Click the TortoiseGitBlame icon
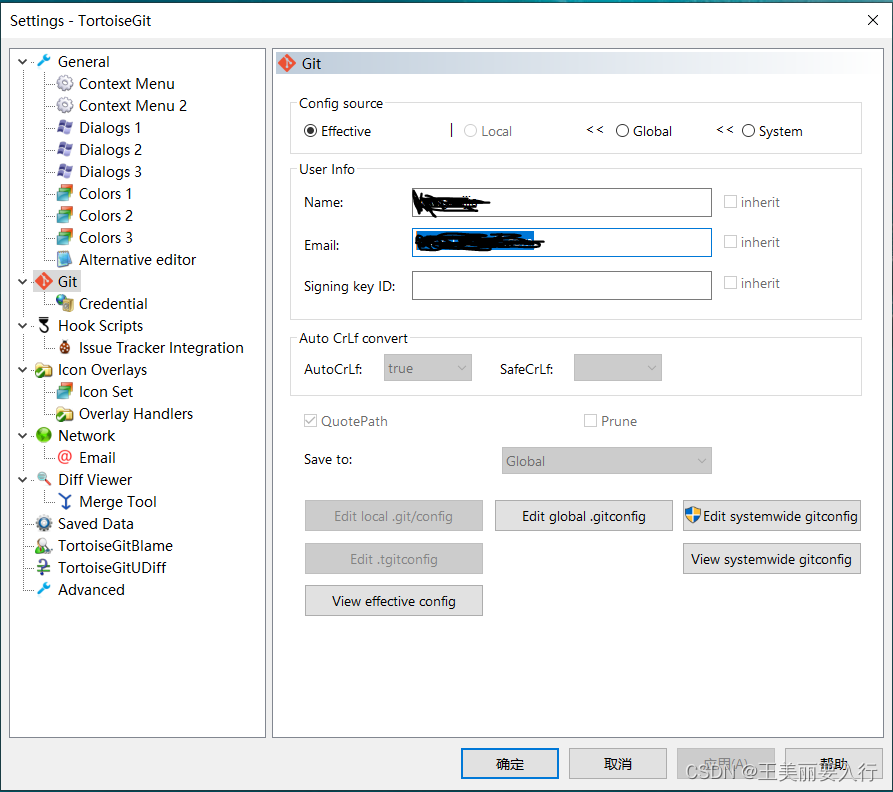The width and height of the screenshot is (893, 792). pos(44,545)
